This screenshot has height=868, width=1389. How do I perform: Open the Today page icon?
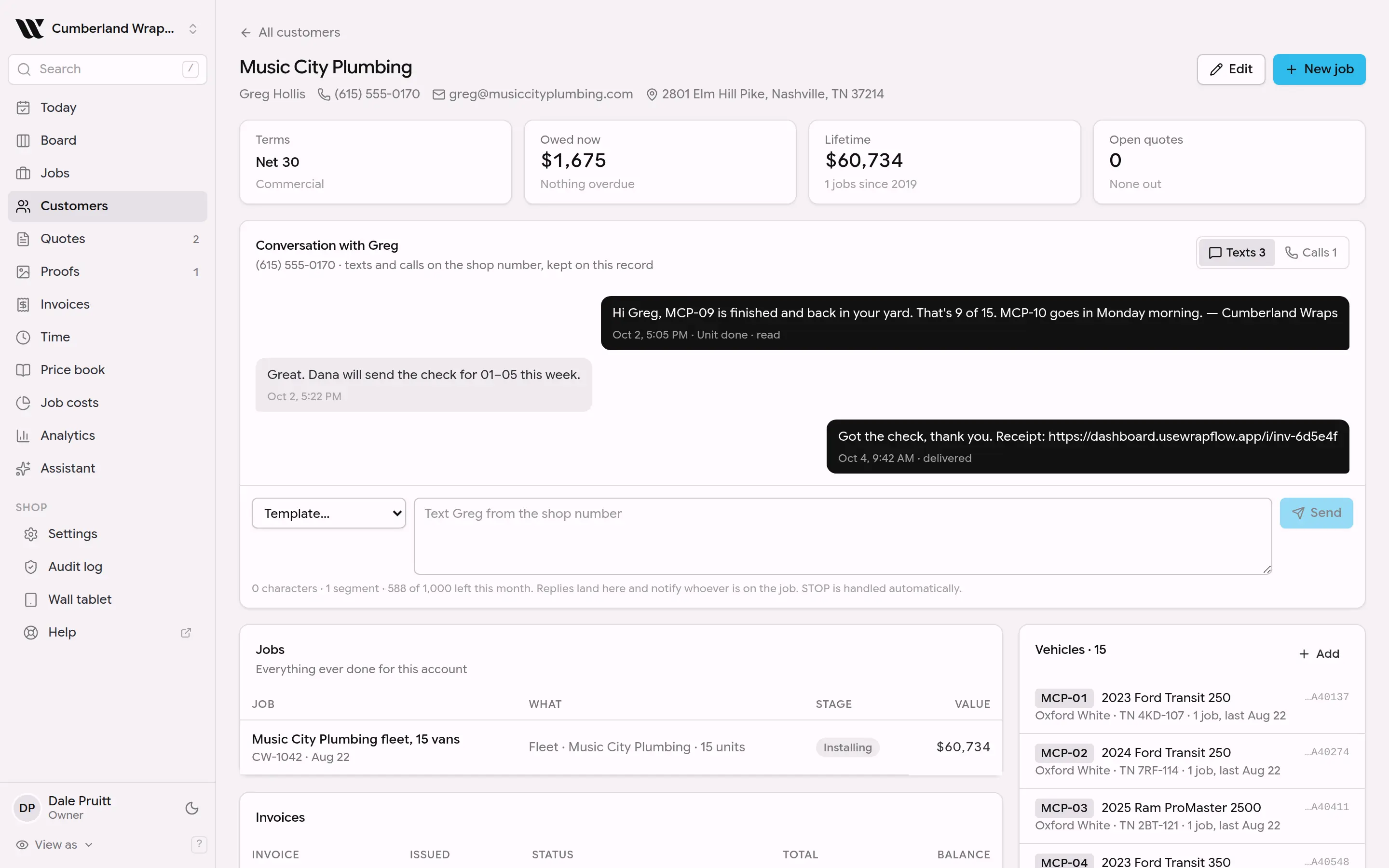coord(23,108)
